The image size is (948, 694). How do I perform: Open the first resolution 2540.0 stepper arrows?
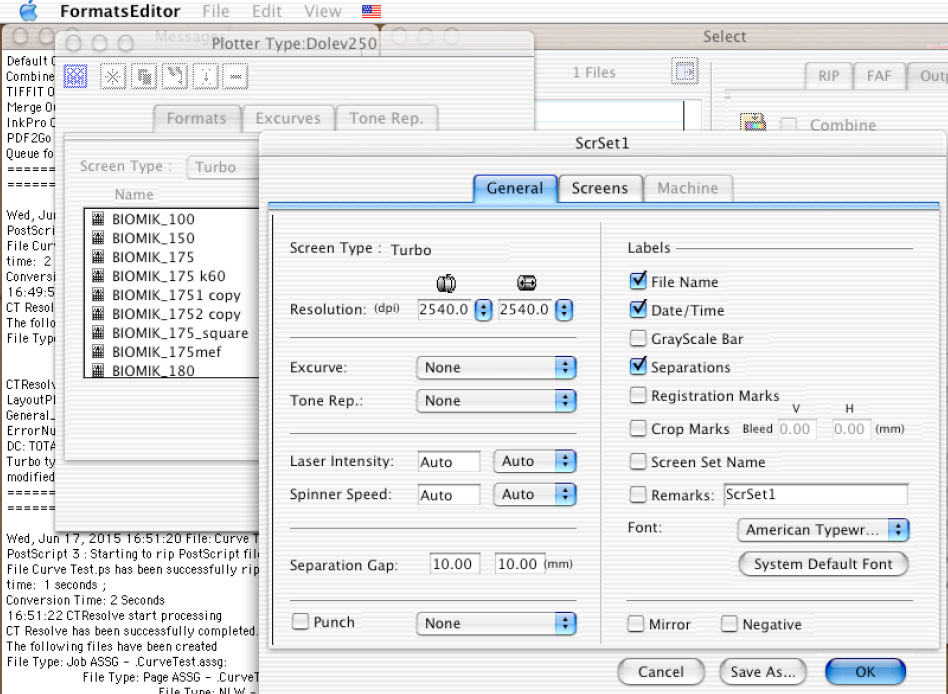pyautogui.click(x=483, y=310)
